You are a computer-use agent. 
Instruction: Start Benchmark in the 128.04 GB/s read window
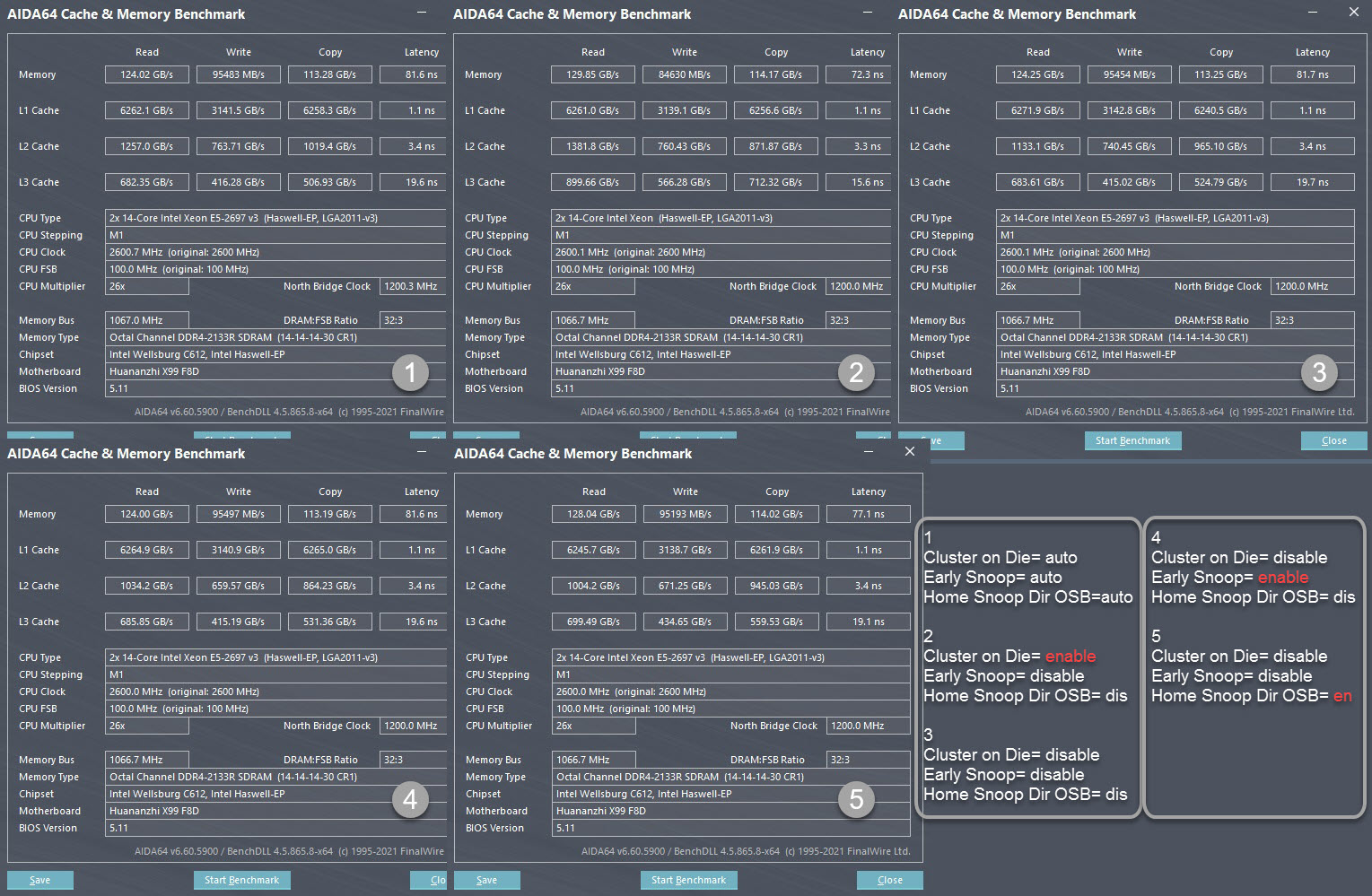(688, 880)
